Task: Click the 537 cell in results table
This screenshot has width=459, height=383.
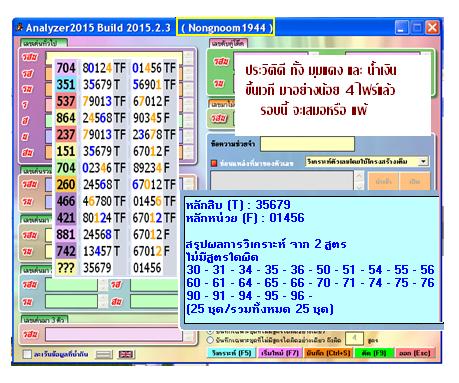Action: point(66,101)
